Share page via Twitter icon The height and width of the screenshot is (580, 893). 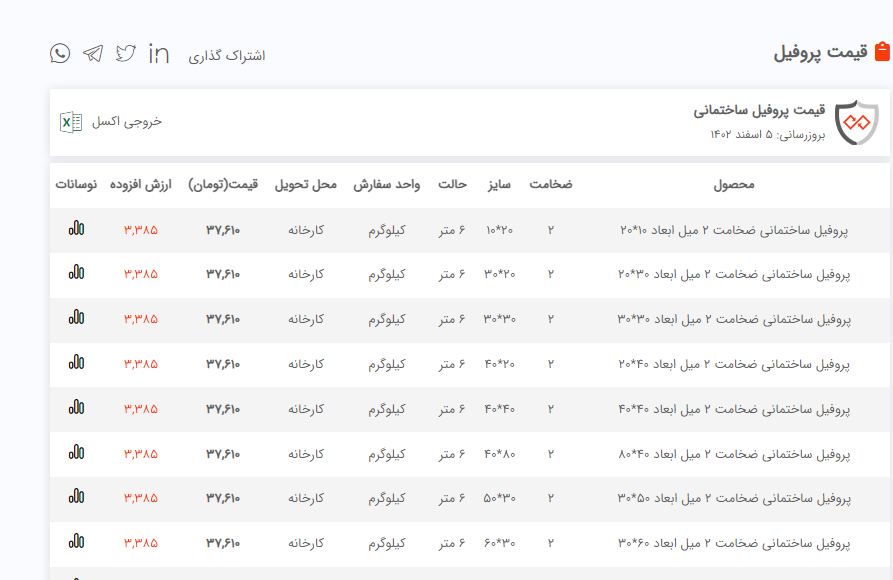(x=125, y=53)
